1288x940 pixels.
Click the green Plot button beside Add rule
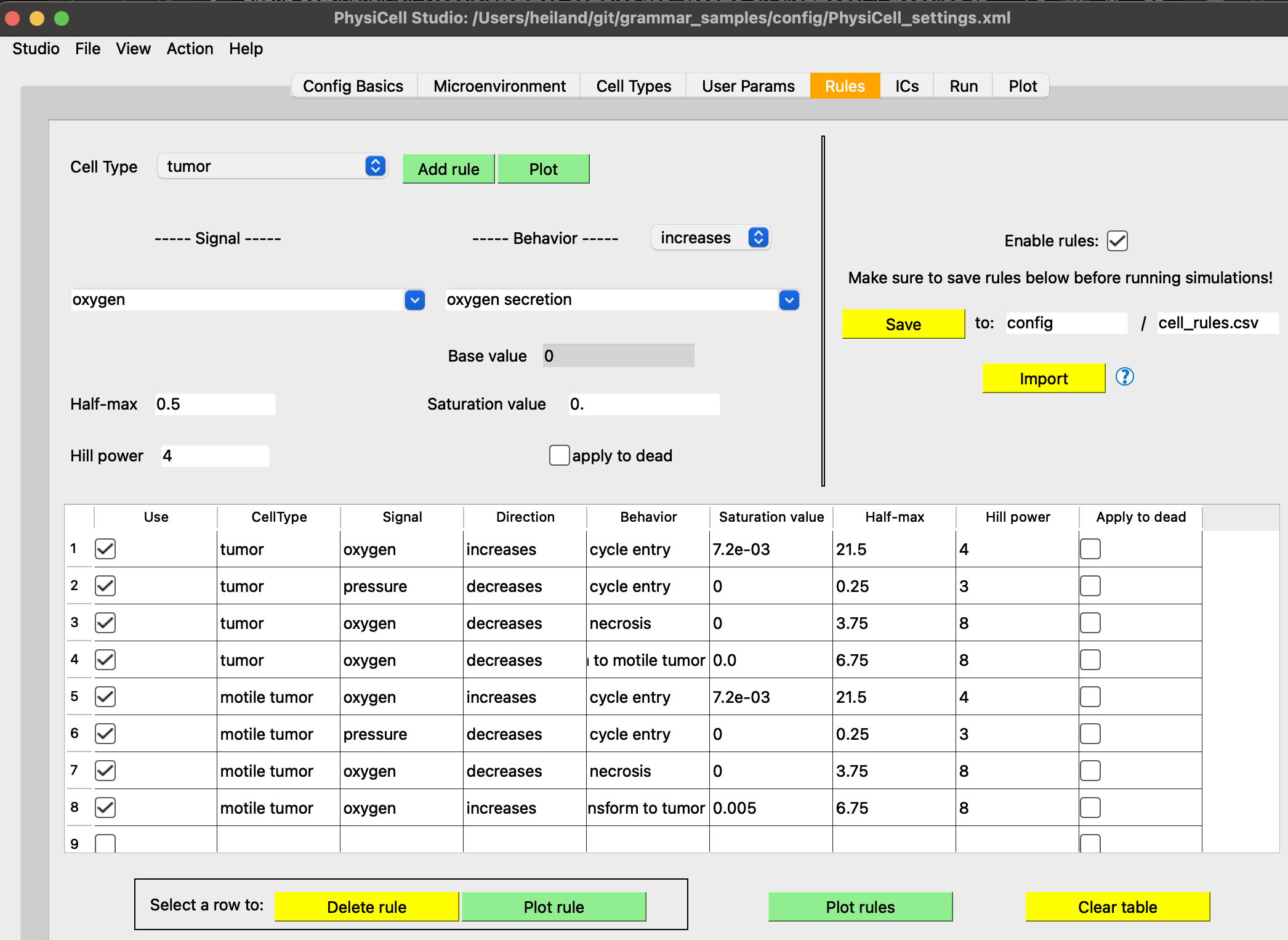click(544, 169)
